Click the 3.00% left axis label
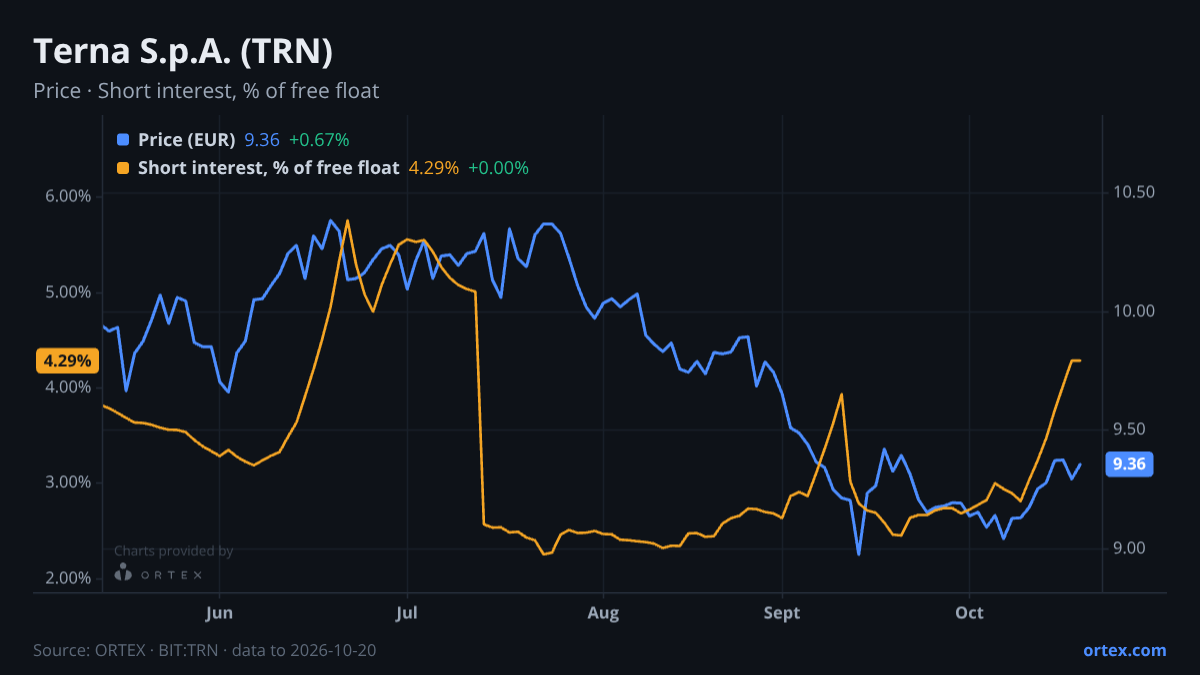 (68, 482)
